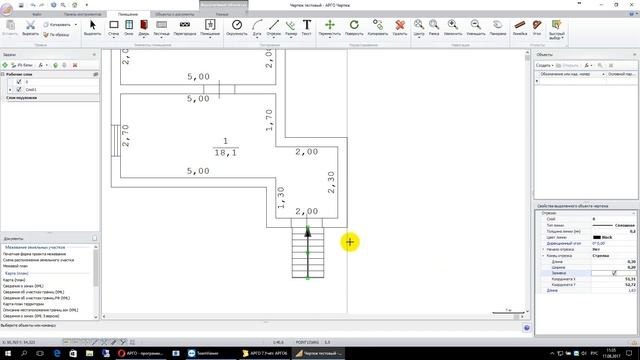The width and height of the screenshot is (640, 360).
Task: Toggle visibility checkbox of layer Слой1
Action: click(x=19, y=89)
